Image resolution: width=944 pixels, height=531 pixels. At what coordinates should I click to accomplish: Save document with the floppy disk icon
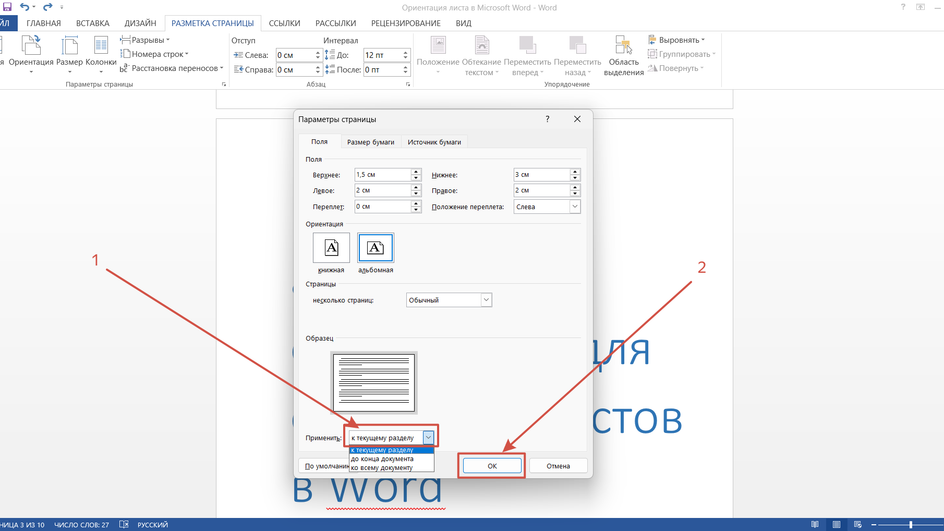coord(7,7)
